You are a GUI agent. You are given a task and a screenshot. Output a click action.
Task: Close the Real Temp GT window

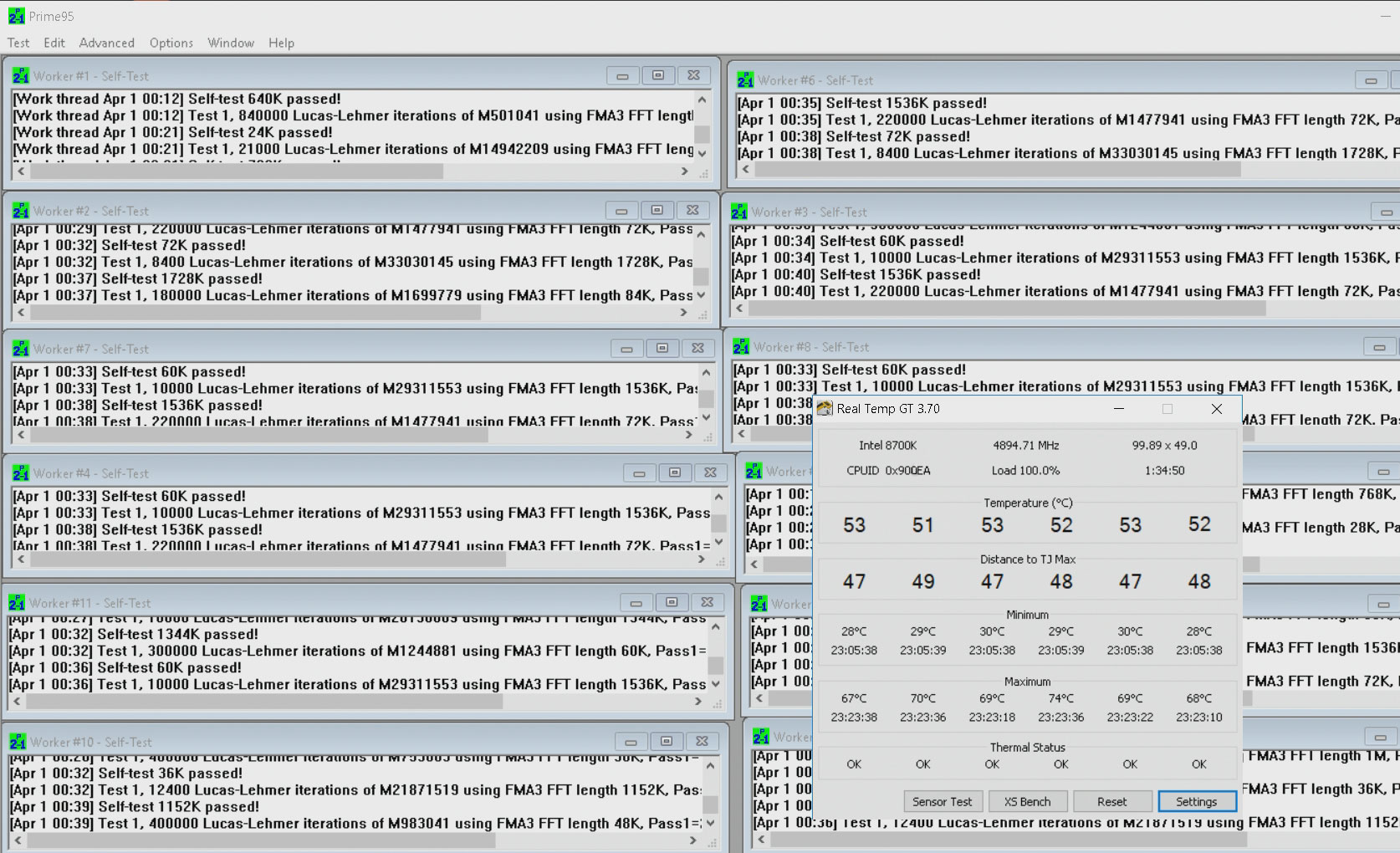(1217, 409)
